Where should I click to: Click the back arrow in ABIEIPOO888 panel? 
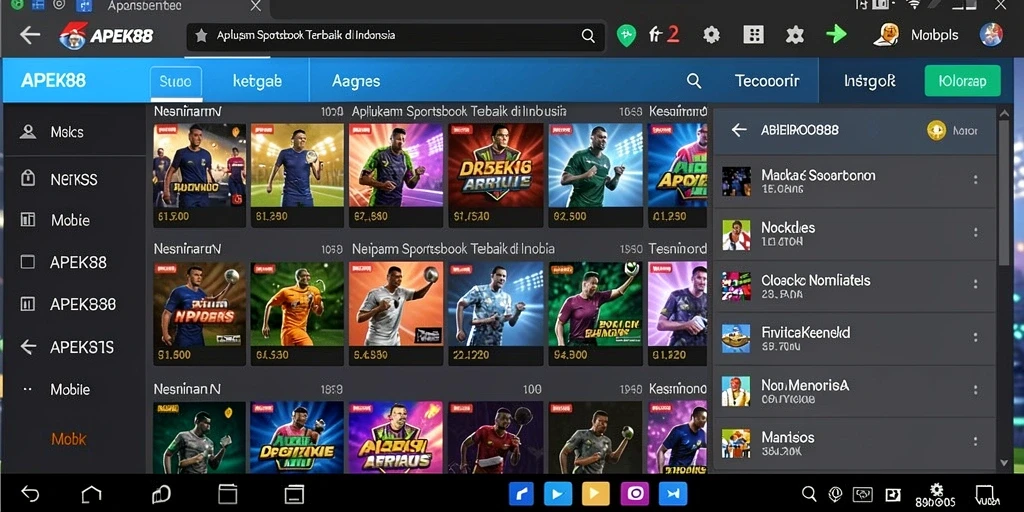[x=739, y=130]
